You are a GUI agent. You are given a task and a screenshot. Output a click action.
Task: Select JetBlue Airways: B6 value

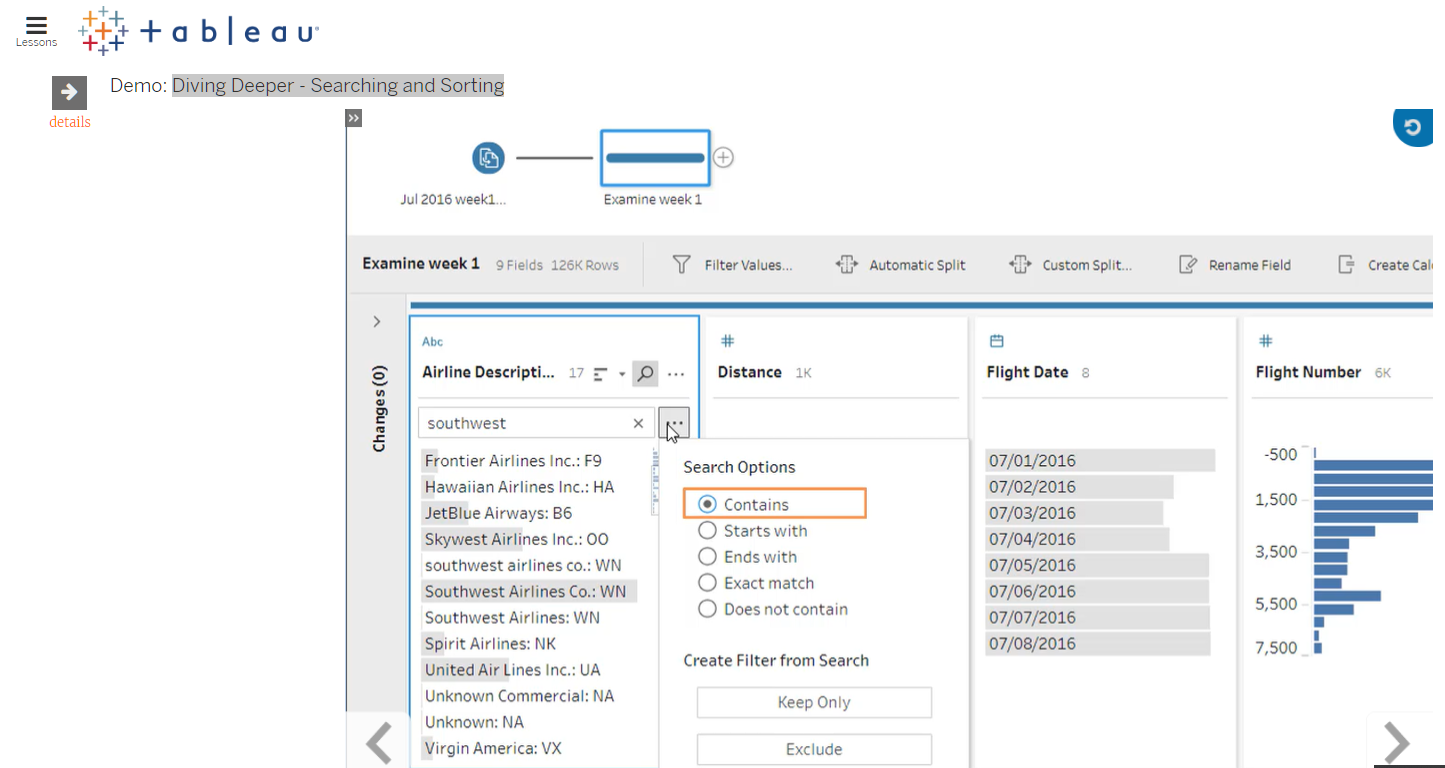pos(498,513)
